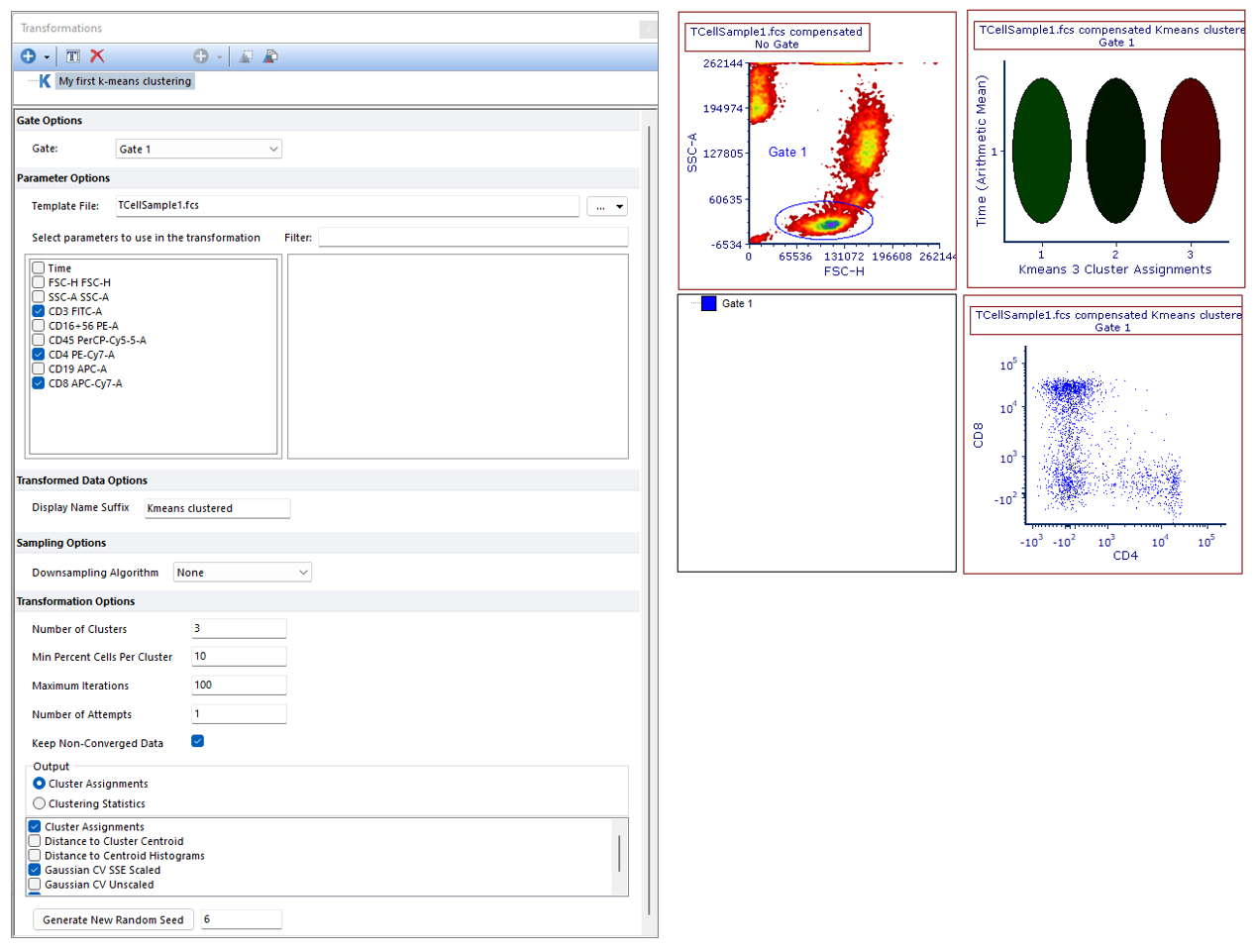Click the Min Percent Cells Per Cluster field
The width and height of the screenshot is (1255, 952).
pos(239,656)
